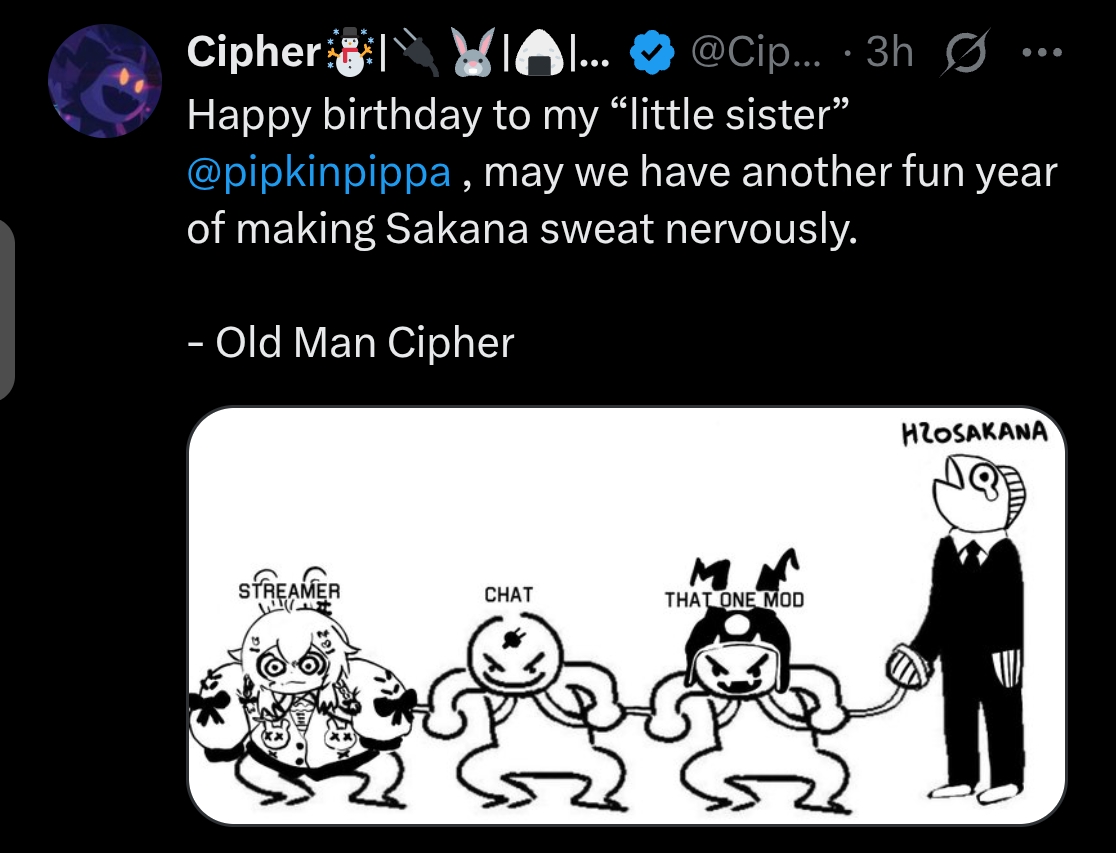Image resolution: width=1116 pixels, height=853 pixels.
Task: Open image at the CHAT stick figure
Action: point(510,690)
